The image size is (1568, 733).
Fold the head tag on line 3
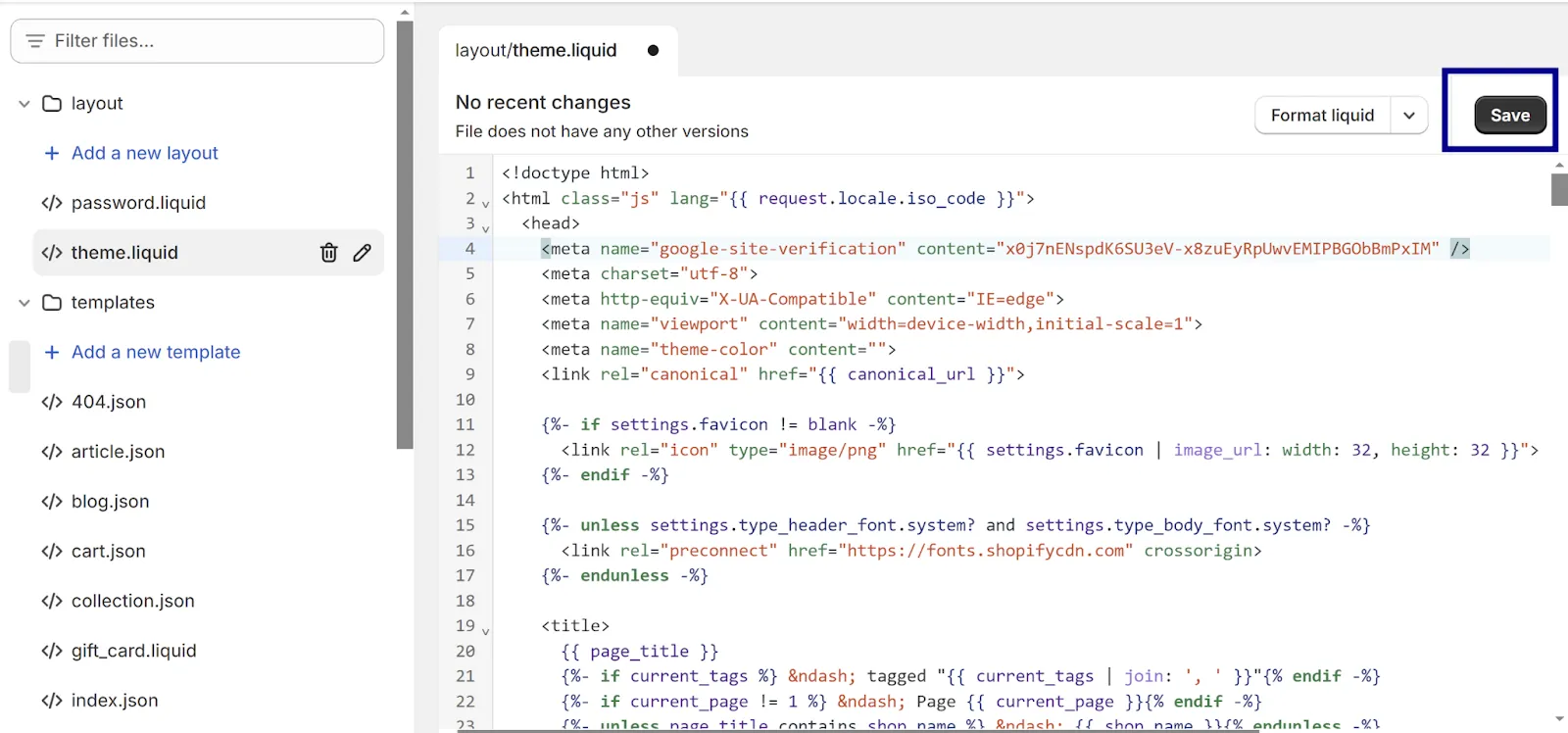click(x=486, y=229)
